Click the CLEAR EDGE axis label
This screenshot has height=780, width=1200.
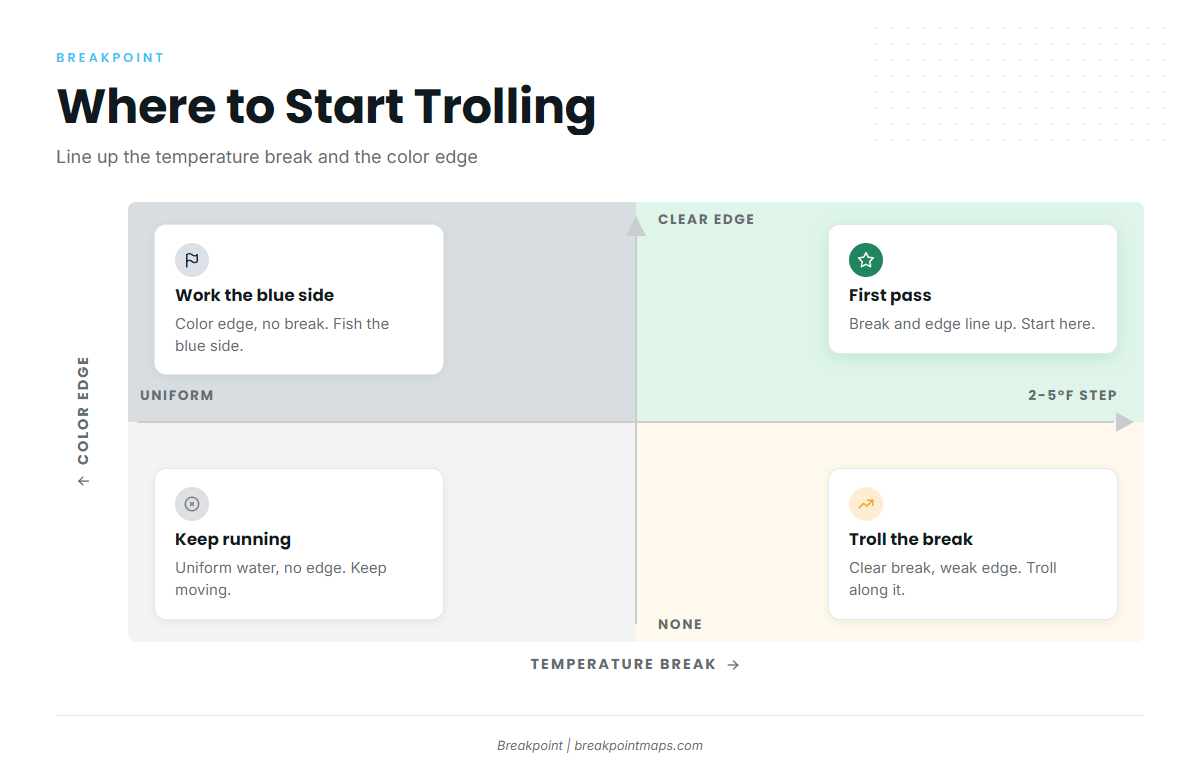pyautogui.click(x=706, y=220)
